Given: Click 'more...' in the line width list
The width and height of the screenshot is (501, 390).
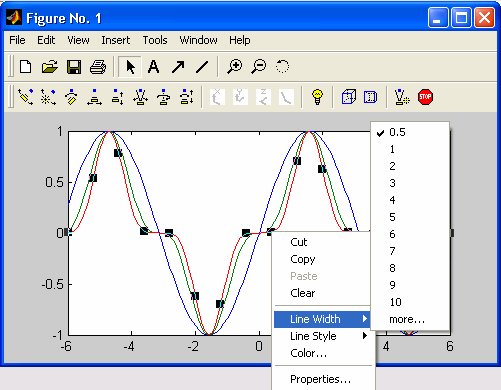Looking at the screenshot, I should [x=410, y=319].
